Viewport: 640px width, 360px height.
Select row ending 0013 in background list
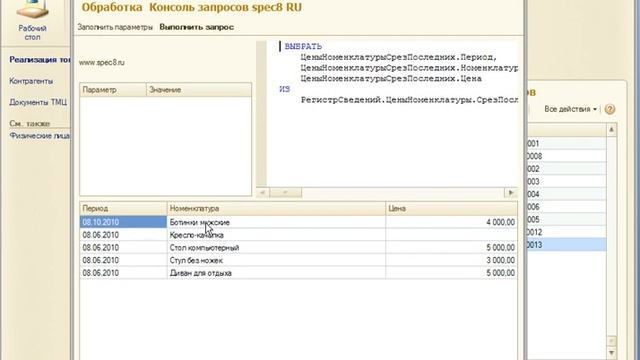coord(567,245)
